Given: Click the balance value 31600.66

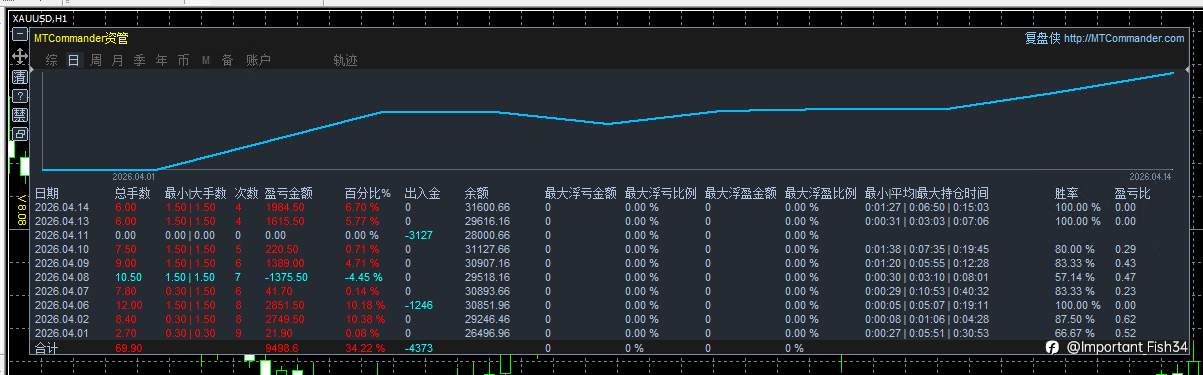Looking at the screenshot, I should click(x=487, y=207).
